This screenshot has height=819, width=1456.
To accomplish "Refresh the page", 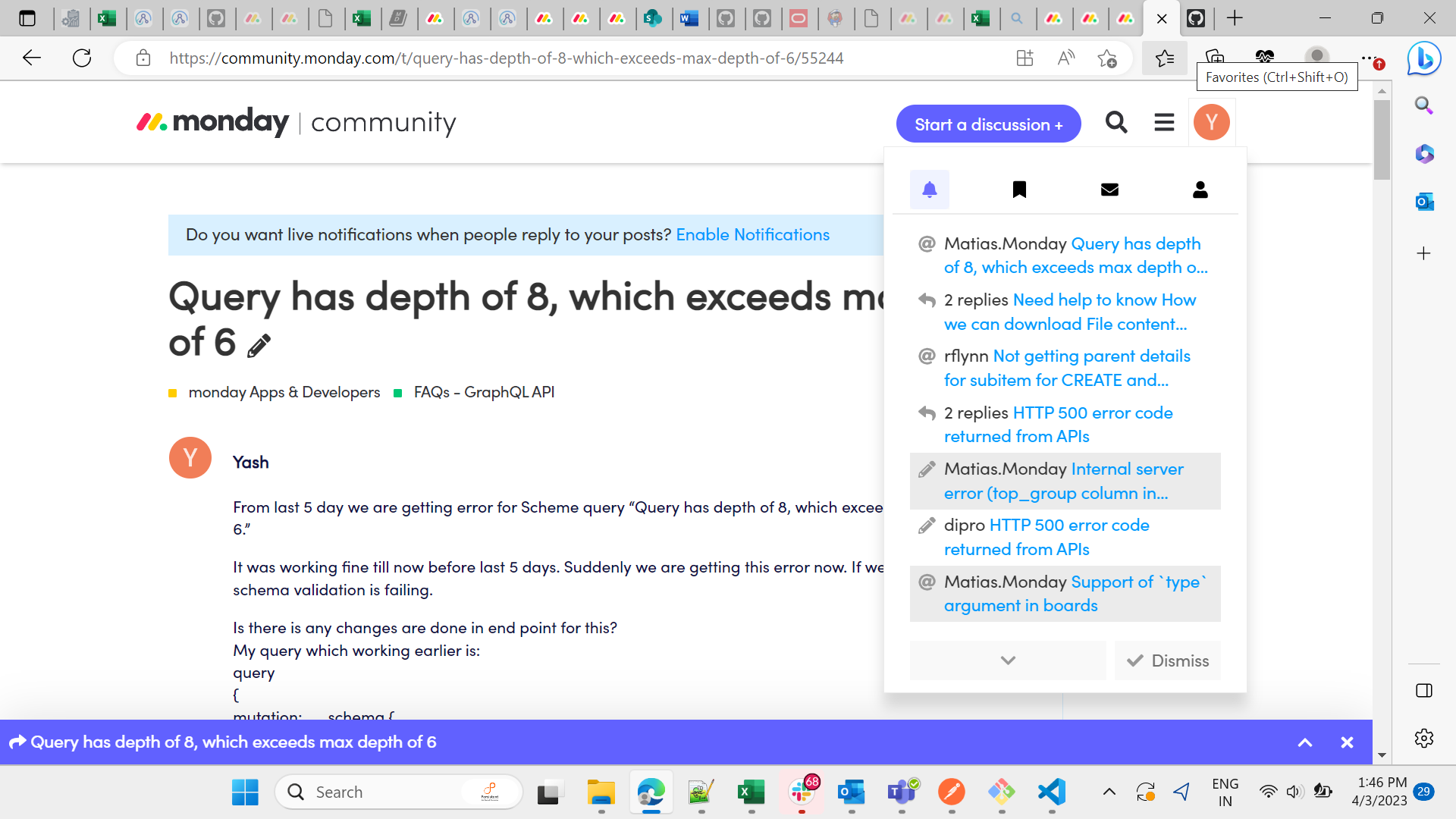I will click(x=82, y=58).
